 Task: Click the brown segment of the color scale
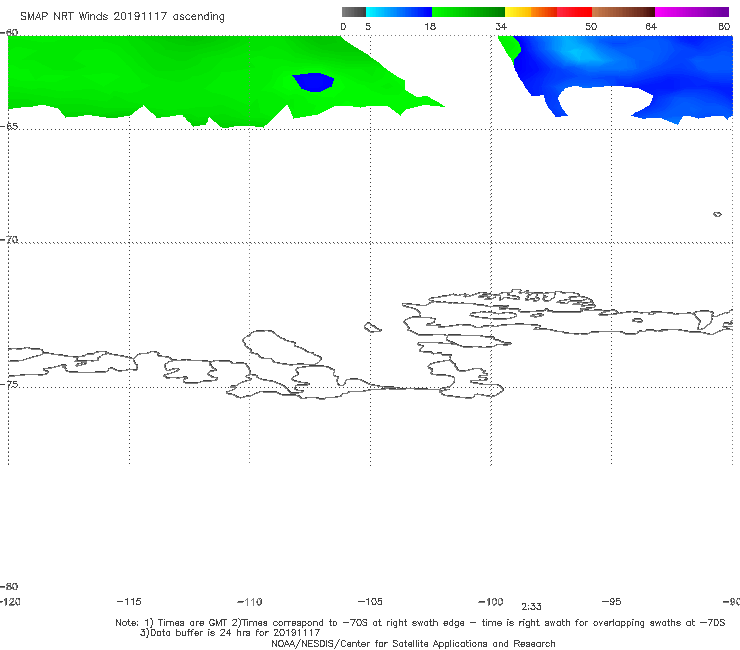pyautogui.click(x=623, y=12)
